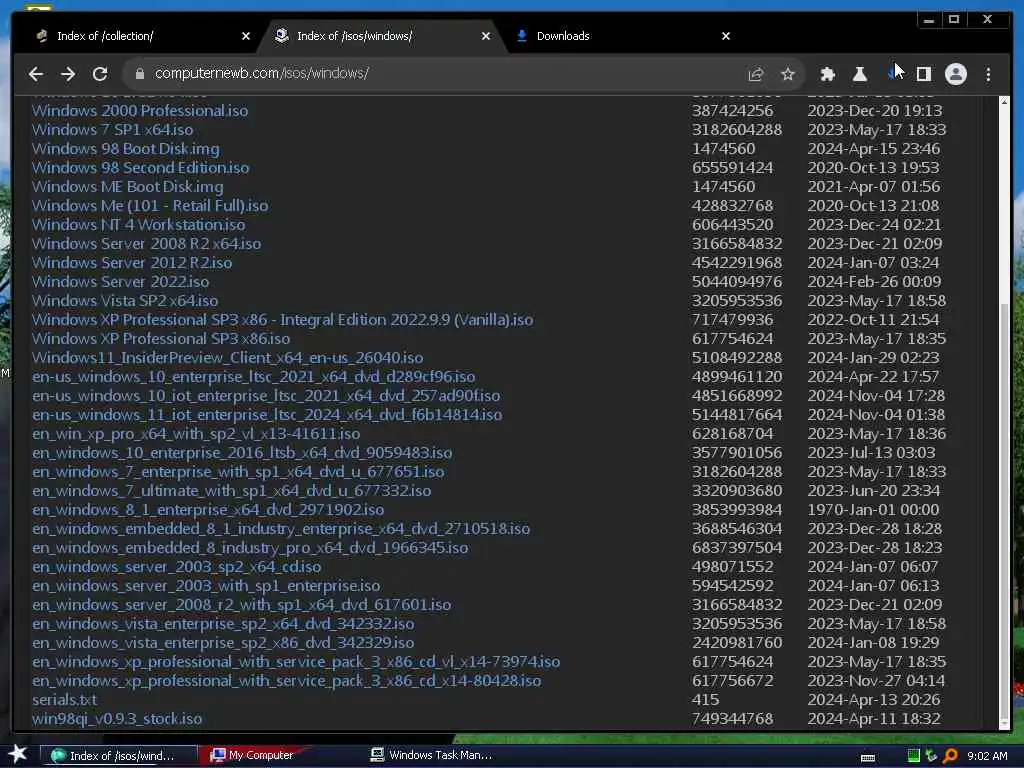1024x768 pixels.
Task: Bookmark this page with the star icon
Action: [x=788, y=74]
